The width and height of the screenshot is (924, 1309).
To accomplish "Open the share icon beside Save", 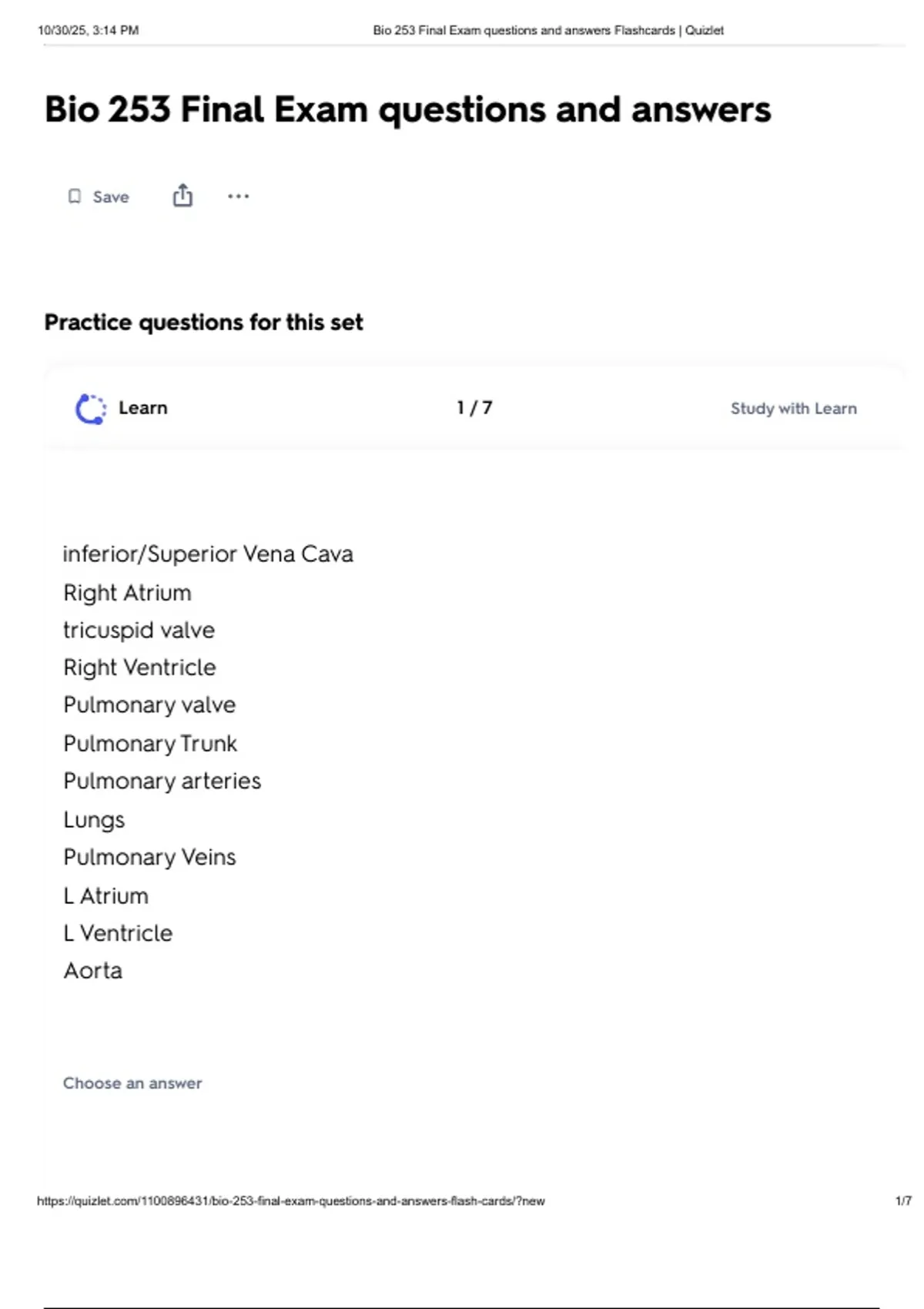I will click(182, 196).
